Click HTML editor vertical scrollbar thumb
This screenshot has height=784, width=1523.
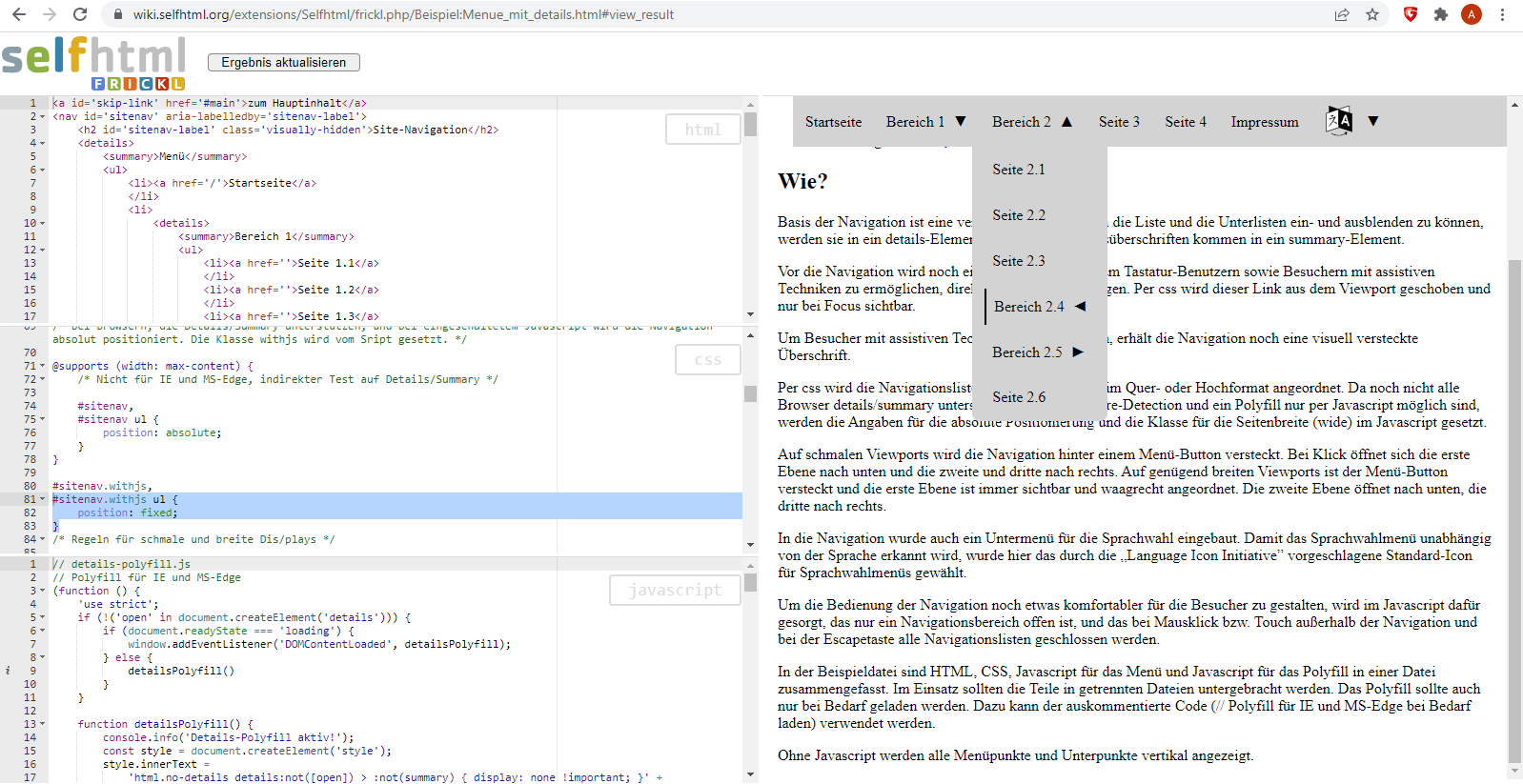click(750, 124)
